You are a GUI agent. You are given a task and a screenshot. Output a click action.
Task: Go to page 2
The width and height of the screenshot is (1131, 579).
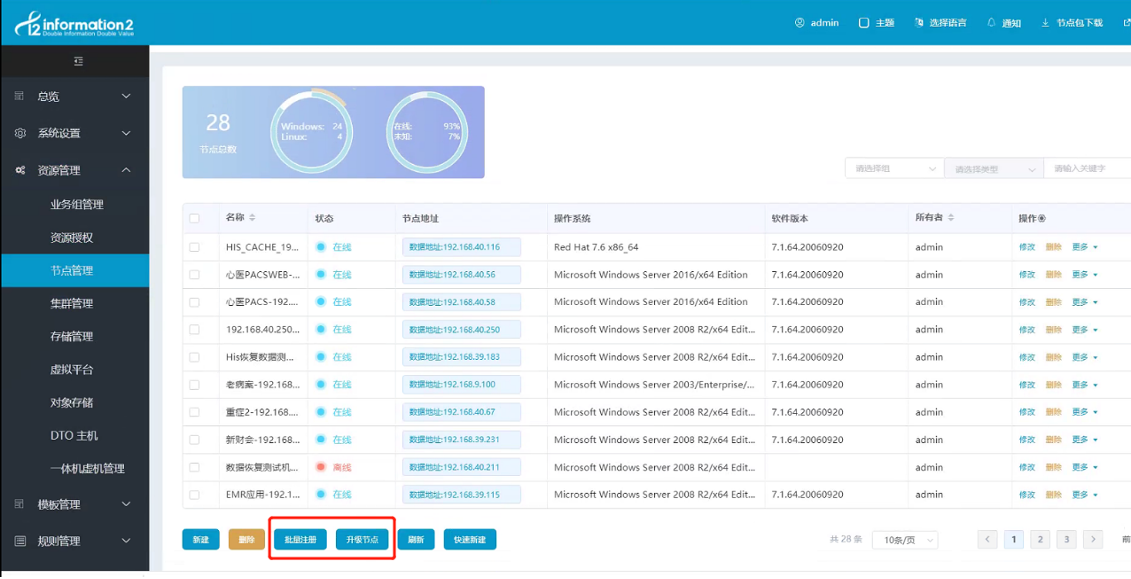1040,539
